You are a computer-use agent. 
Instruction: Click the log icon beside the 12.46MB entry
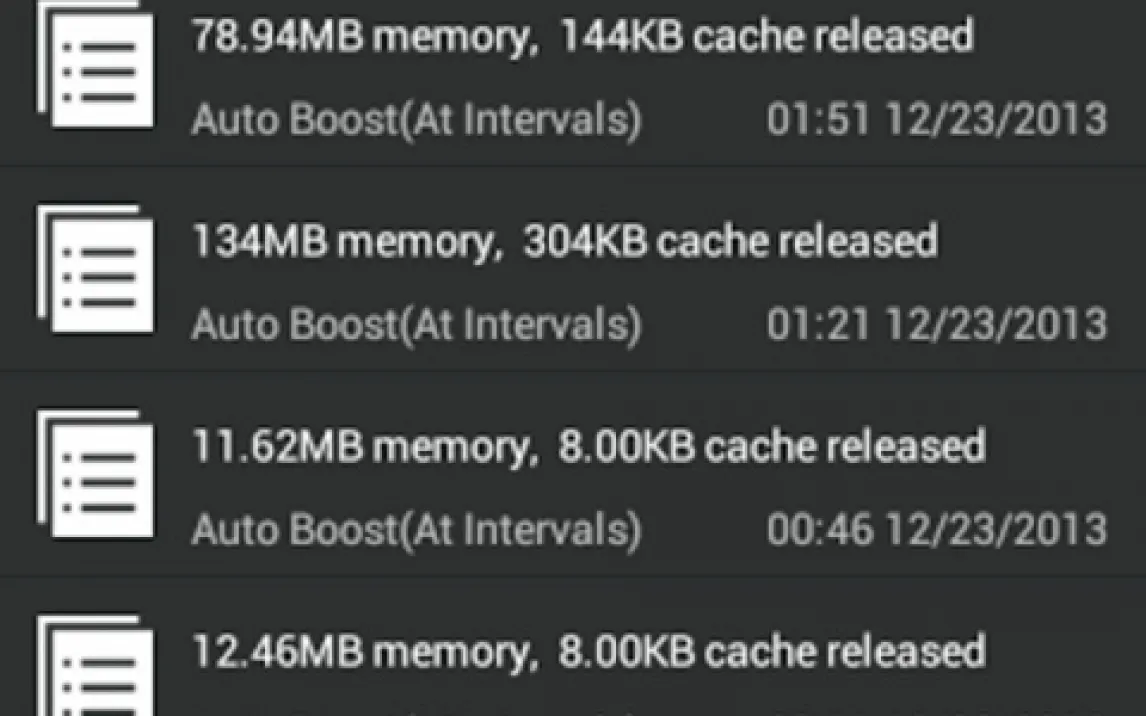[x=96, y=668]
